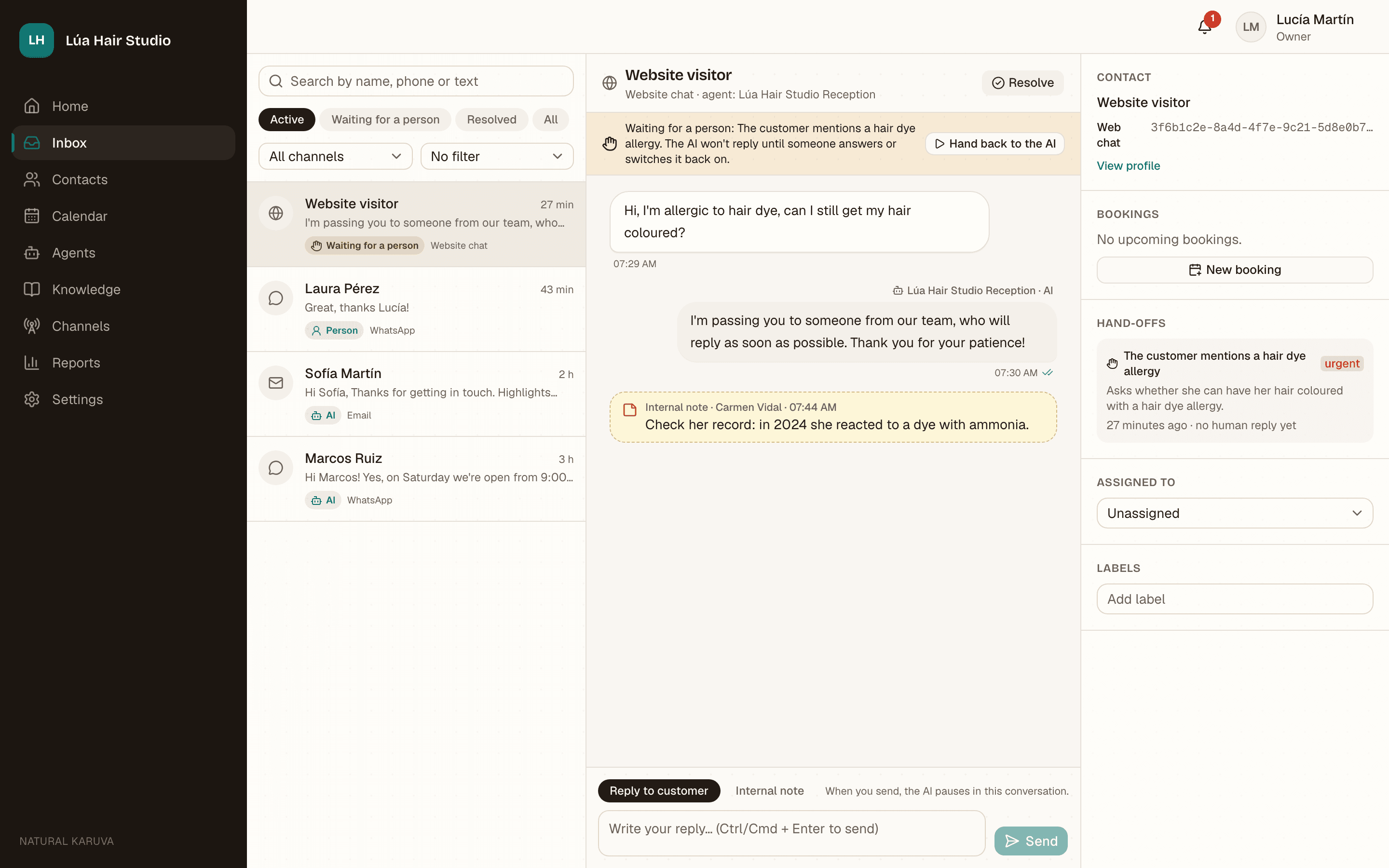The height and width of the screenshot is (868, 1389).
Task: Select the All filter tab
Action: [550, 120]
